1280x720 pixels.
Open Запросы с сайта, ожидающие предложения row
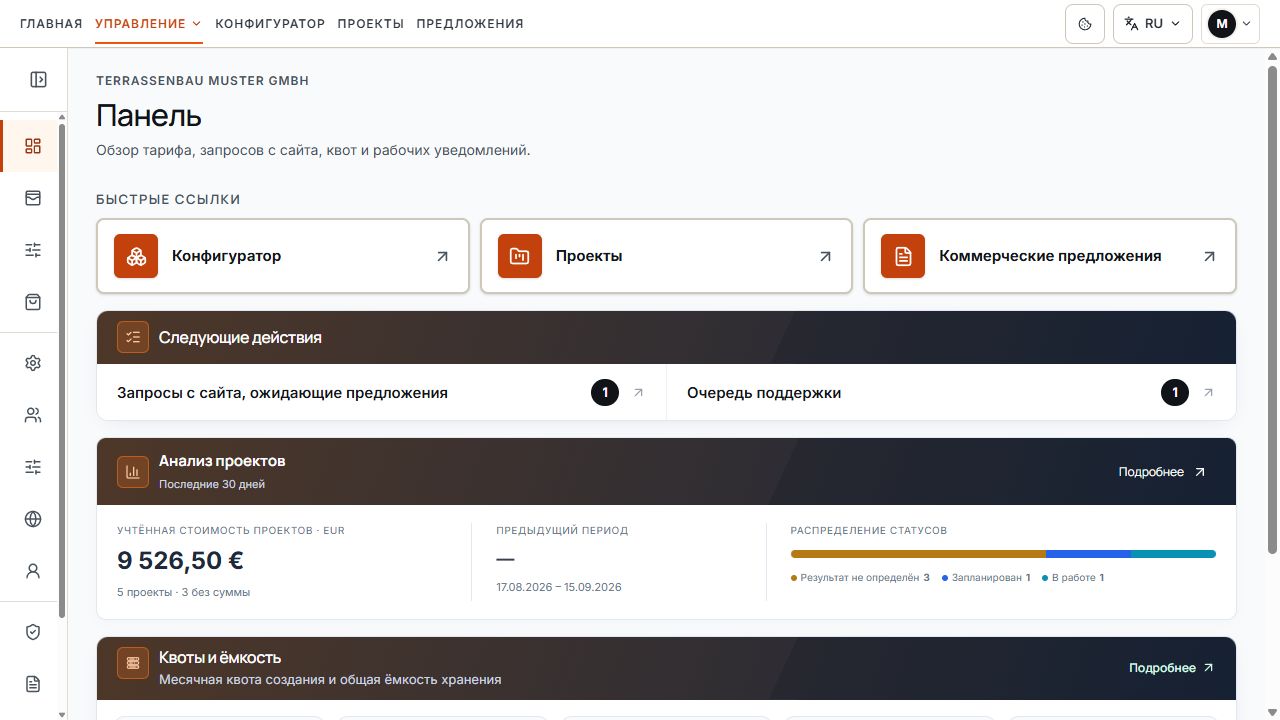click(381, 393)
